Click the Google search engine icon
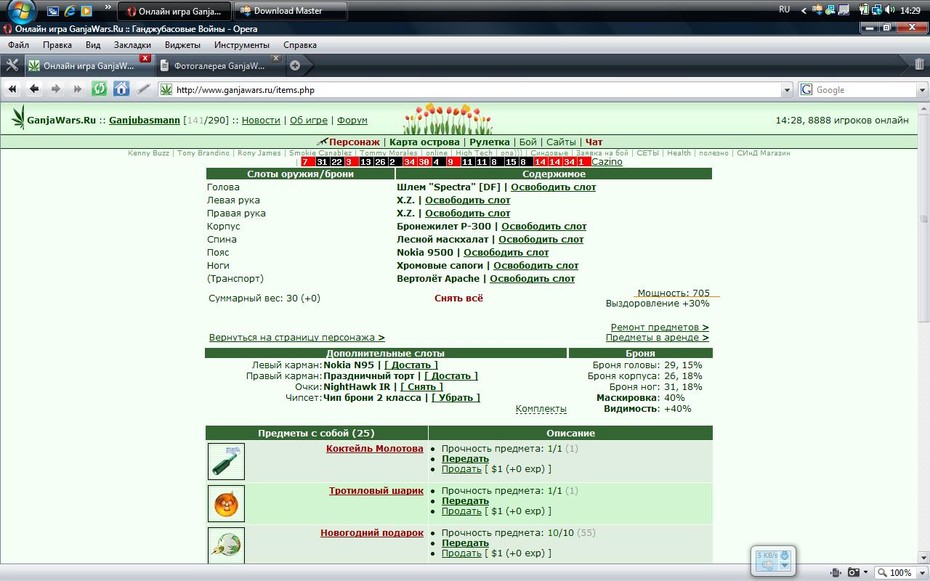Screen dimensions: 930x581 pyautogui.click(x=806, y=90)
